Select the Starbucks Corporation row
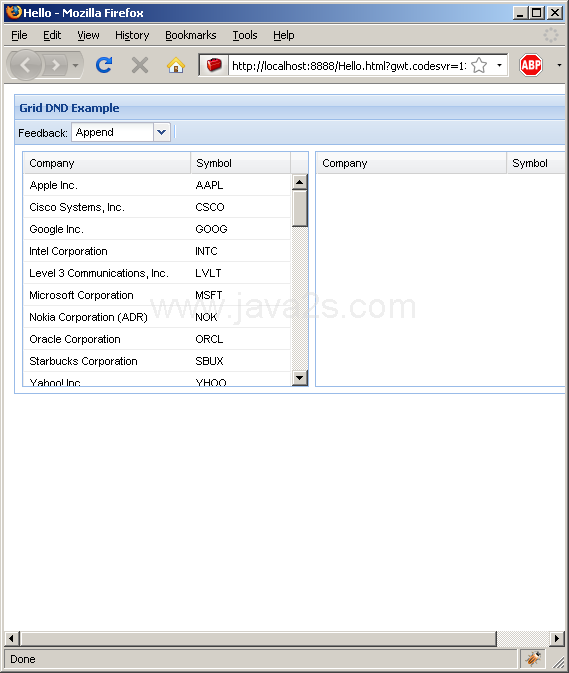The width and height of the screenshot is (569, 673). (x=157, y=361)
